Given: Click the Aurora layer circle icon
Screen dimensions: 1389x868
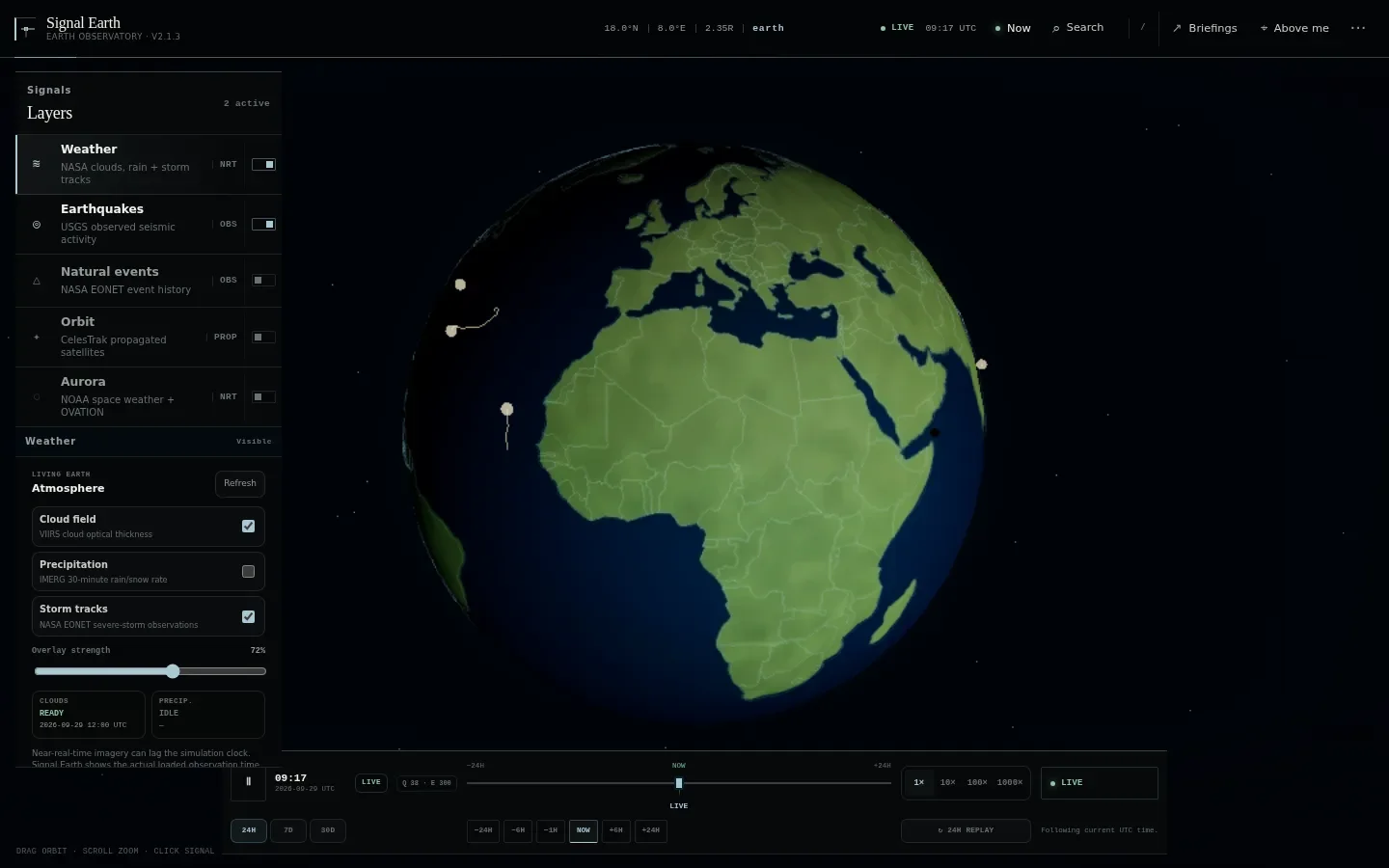Looking at the screenshot, I should pos(37,397).
